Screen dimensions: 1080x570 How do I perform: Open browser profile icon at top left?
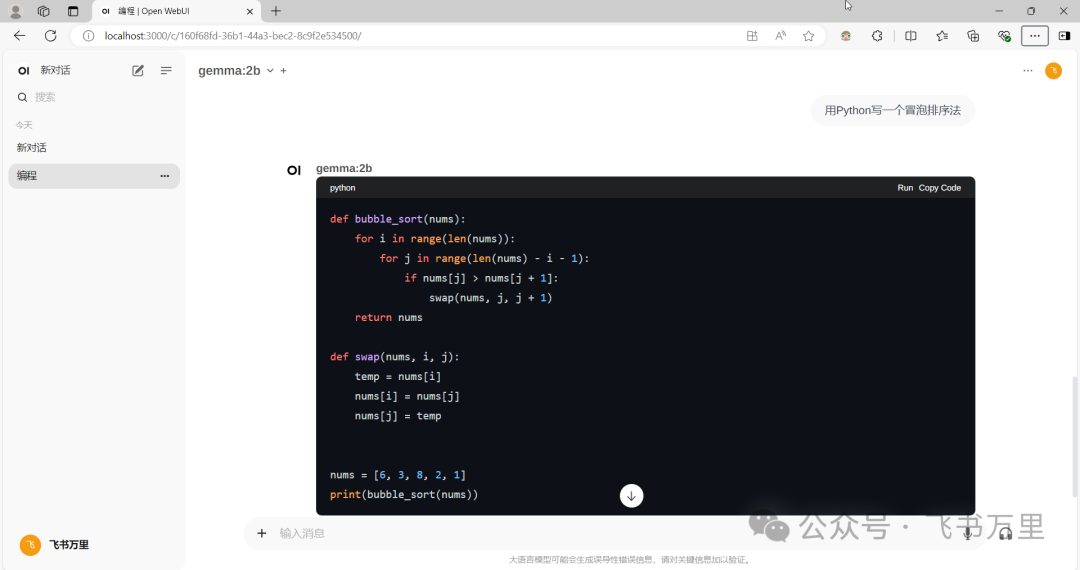(x=15, y=11)
